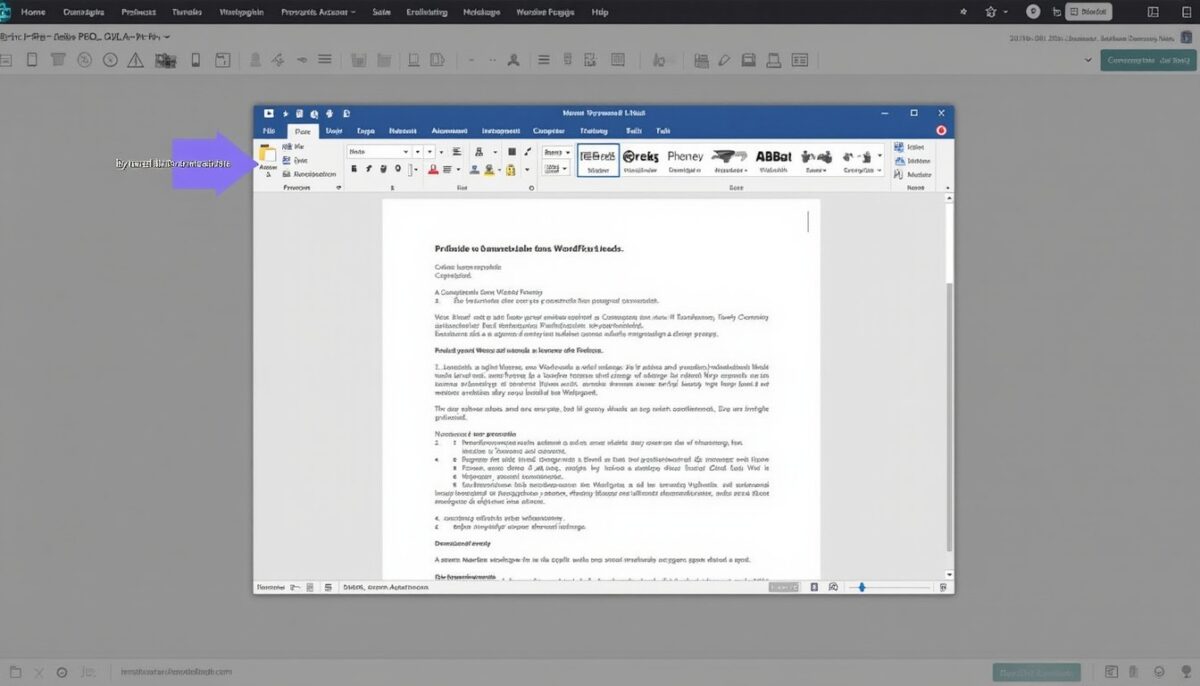The height and width of the screenshot is (686, 1200).
Task: Open the Help menu in the top dark bar
Action: 600,12
